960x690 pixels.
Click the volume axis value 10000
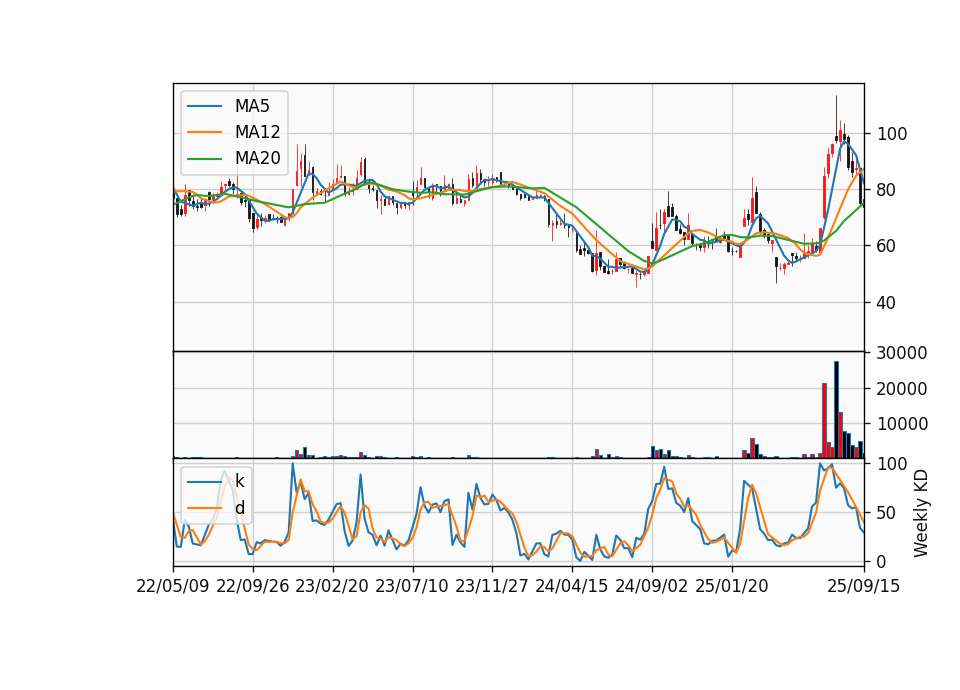tap(902, 424)
